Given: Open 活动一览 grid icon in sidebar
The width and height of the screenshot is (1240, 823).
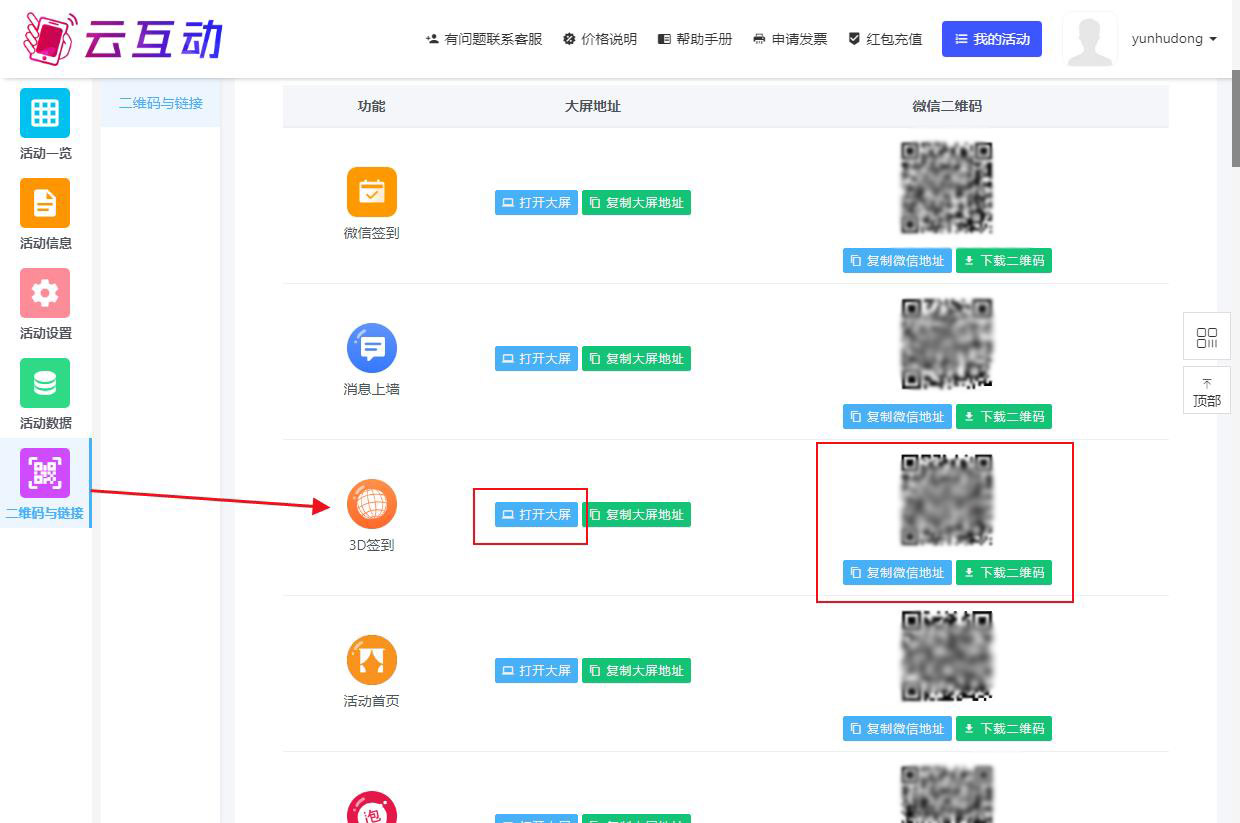Looking at the screenshot, I should point(45,113).
